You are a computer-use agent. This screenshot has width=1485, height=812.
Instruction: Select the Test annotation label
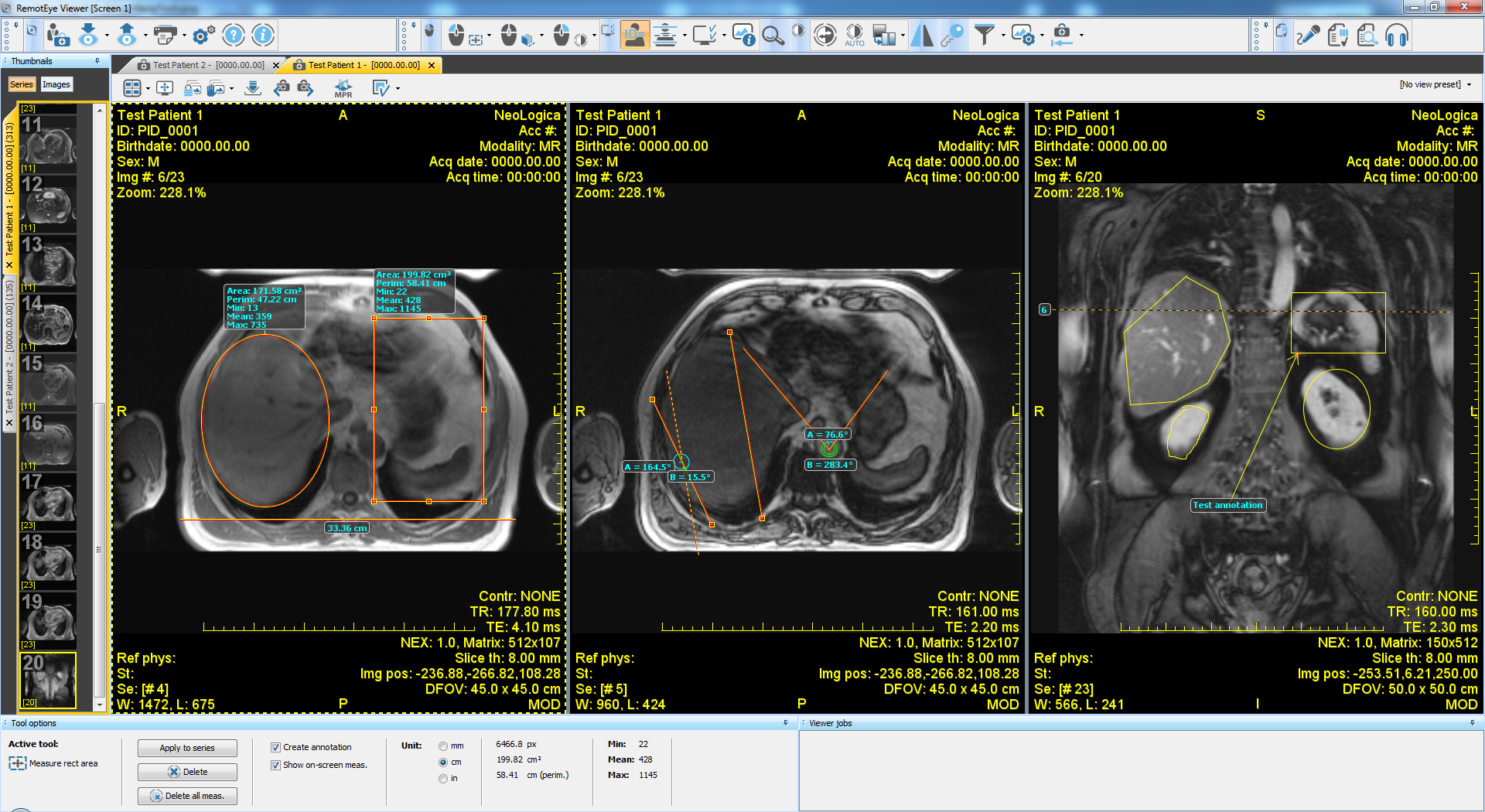1227,505
